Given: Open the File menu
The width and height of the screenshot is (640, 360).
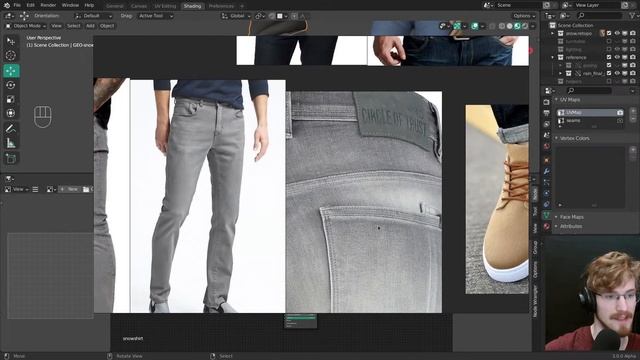Looking at the screenshot, I should 17,5.
